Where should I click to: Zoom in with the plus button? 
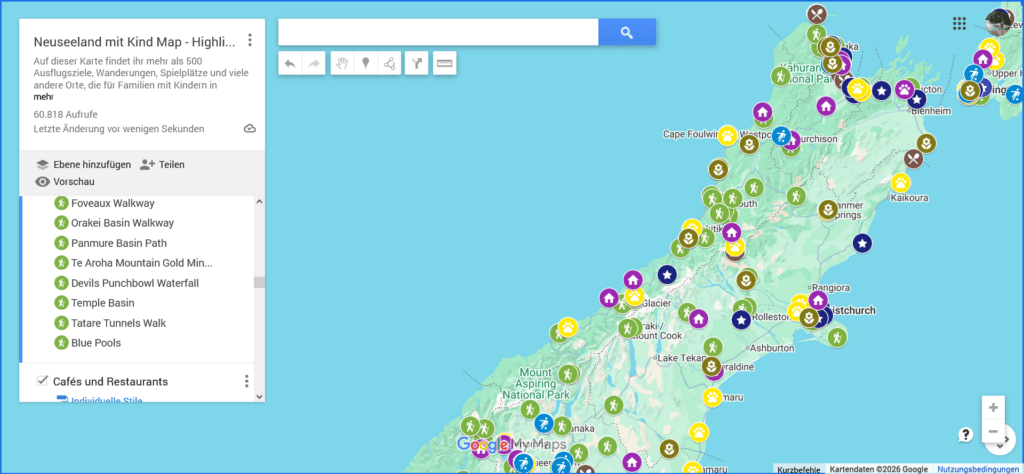[x=993, y=407]
